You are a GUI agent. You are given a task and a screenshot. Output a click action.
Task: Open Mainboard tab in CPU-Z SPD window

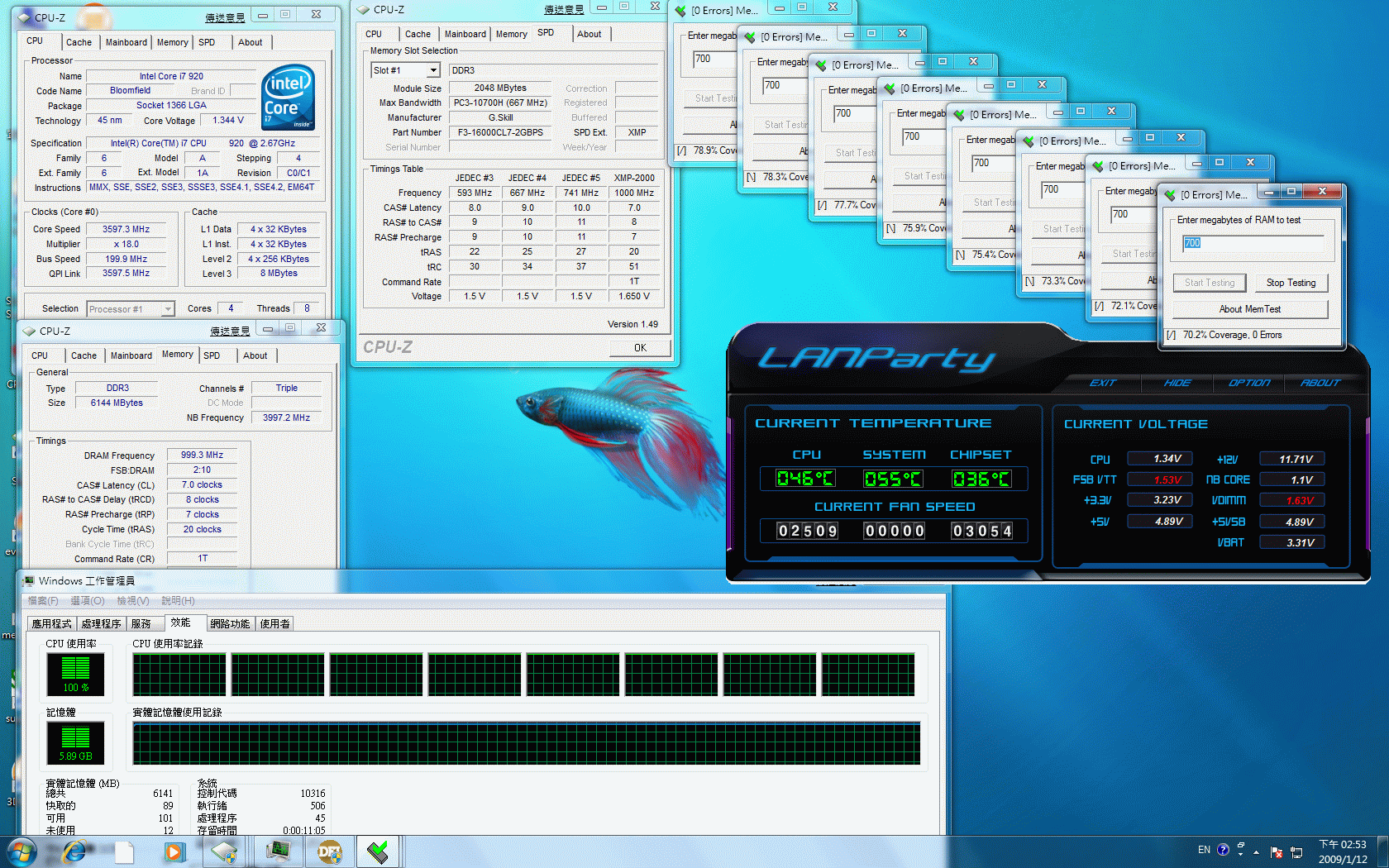465,34
